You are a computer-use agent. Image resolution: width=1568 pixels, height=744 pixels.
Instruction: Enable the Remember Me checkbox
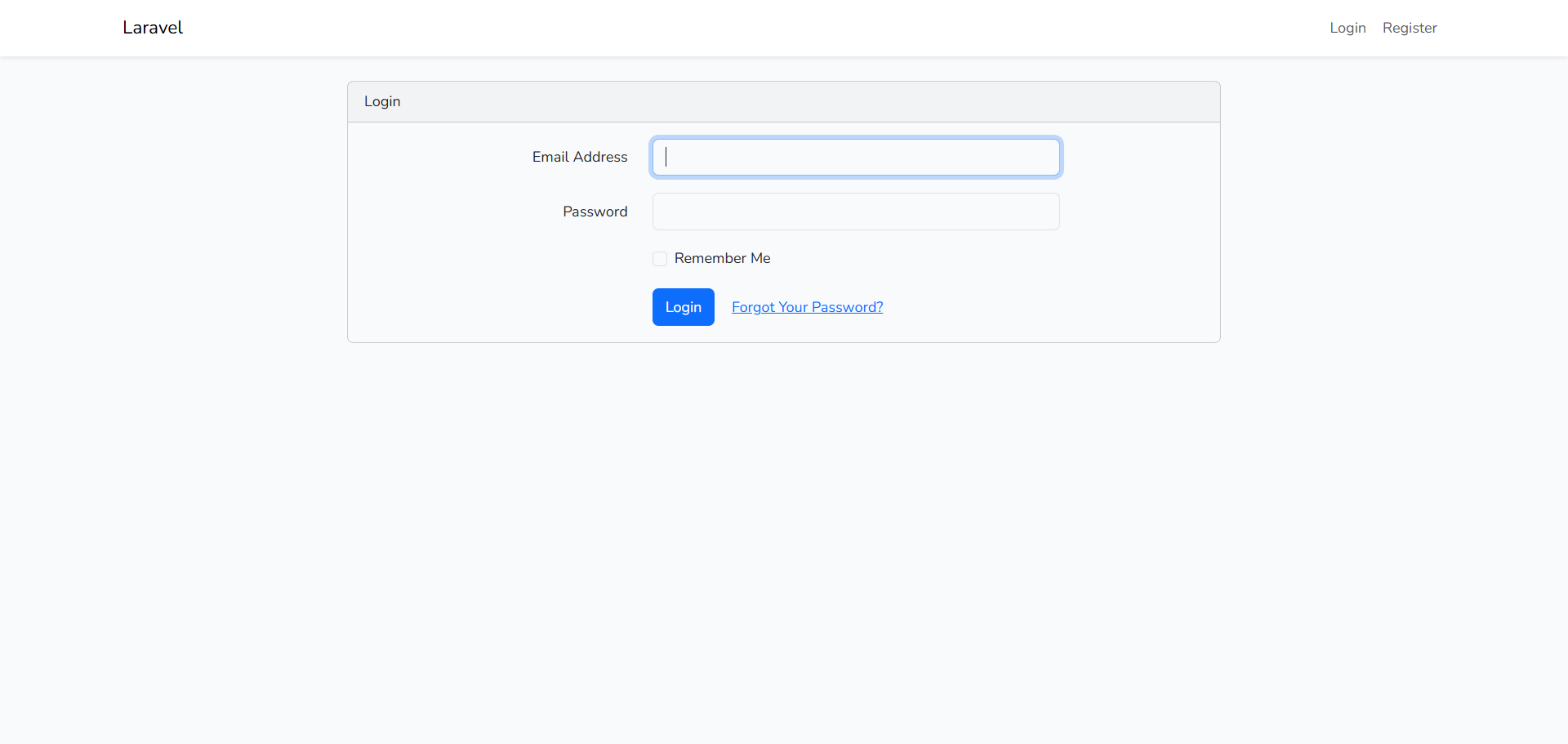660,259
